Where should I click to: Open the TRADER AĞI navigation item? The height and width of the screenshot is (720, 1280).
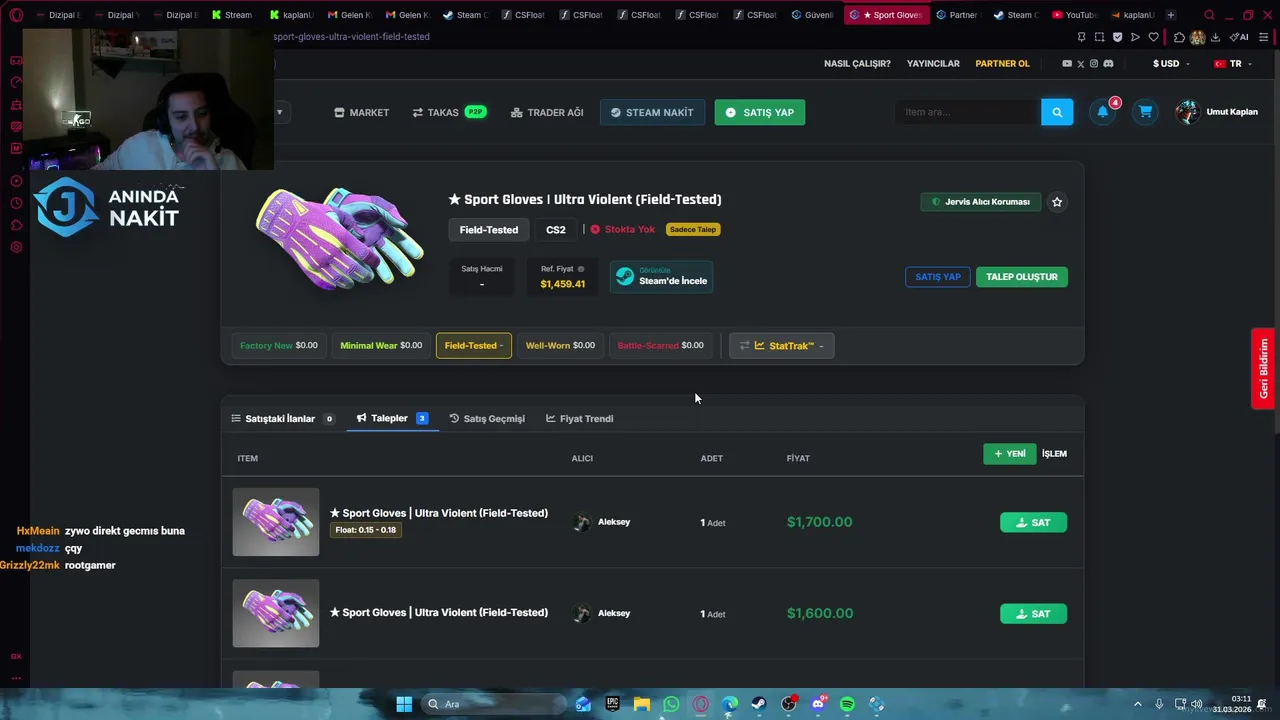(547, 112)
